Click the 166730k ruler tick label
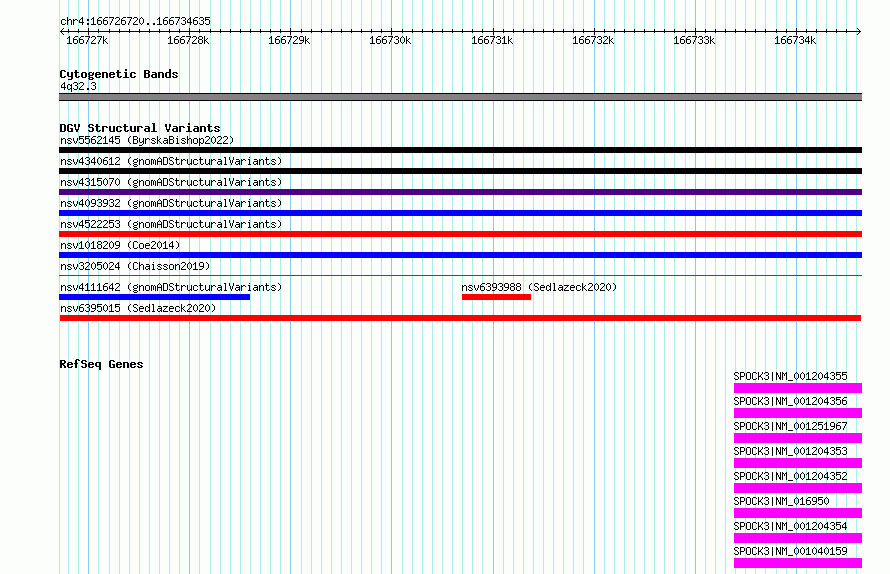Image resolution: width=890 pixels, height=574 pixels. (390, 40)
